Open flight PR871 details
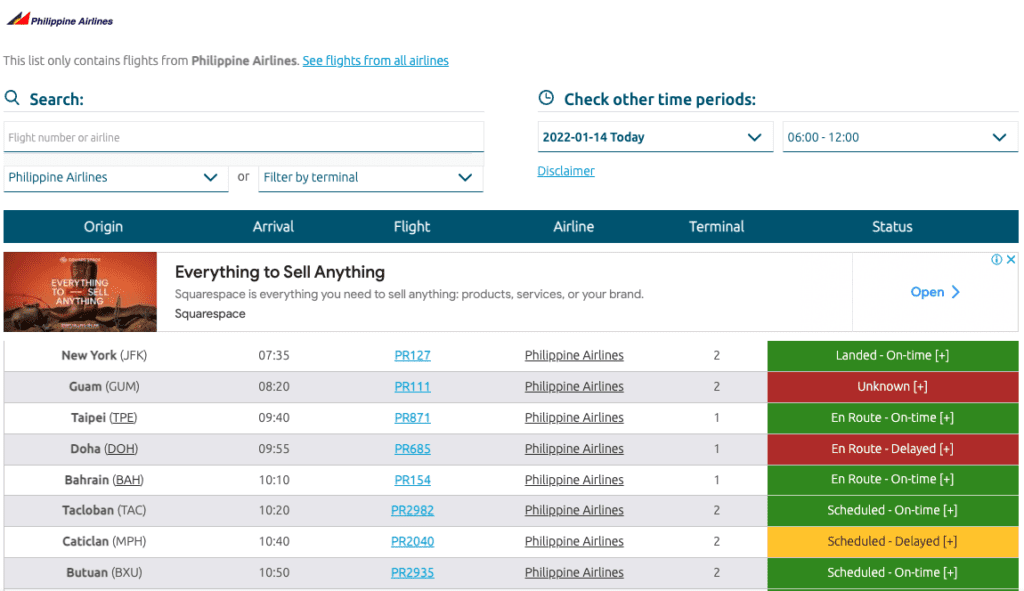 [412, 417]
